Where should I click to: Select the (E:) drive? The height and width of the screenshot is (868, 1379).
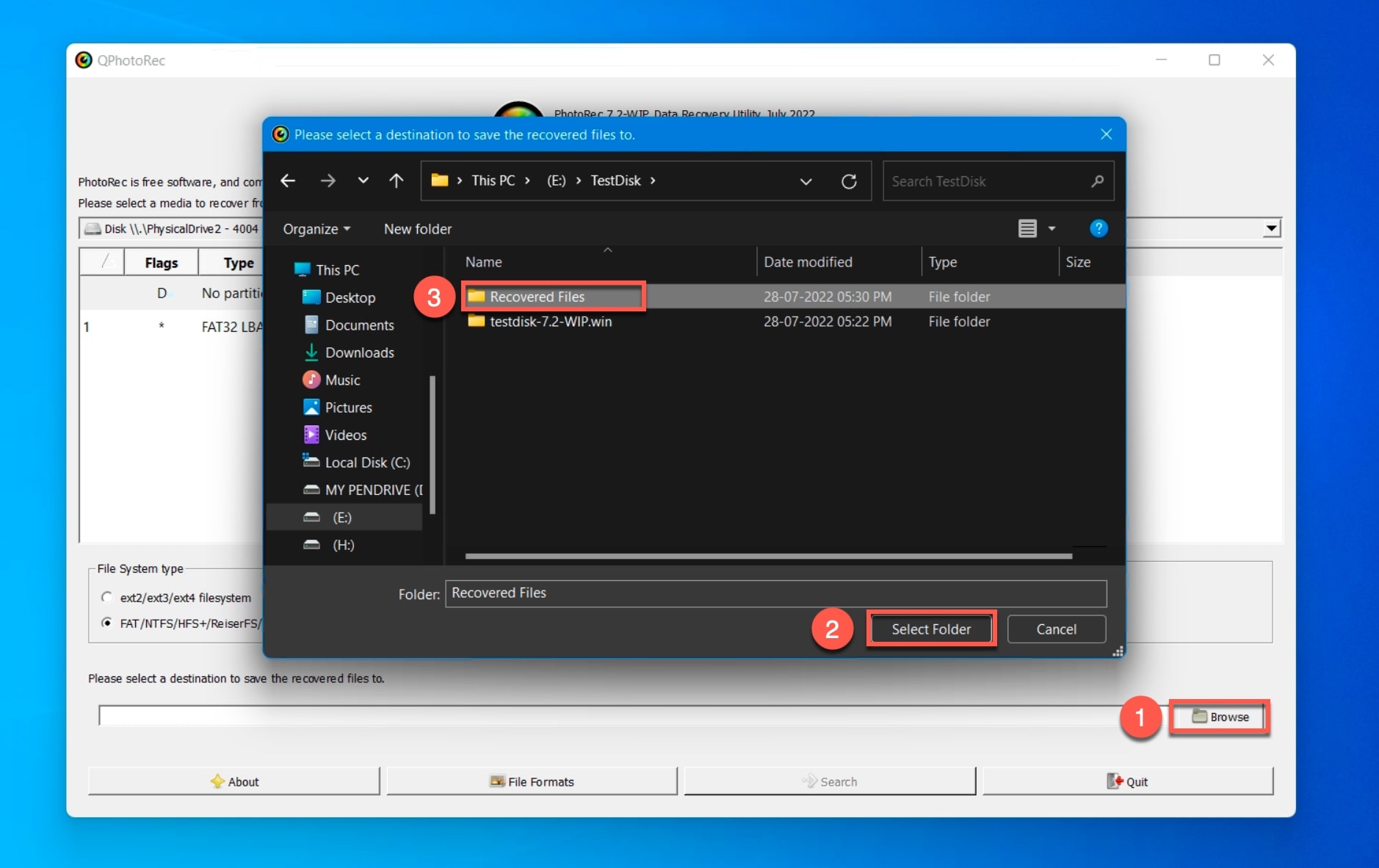coord(344,517)
